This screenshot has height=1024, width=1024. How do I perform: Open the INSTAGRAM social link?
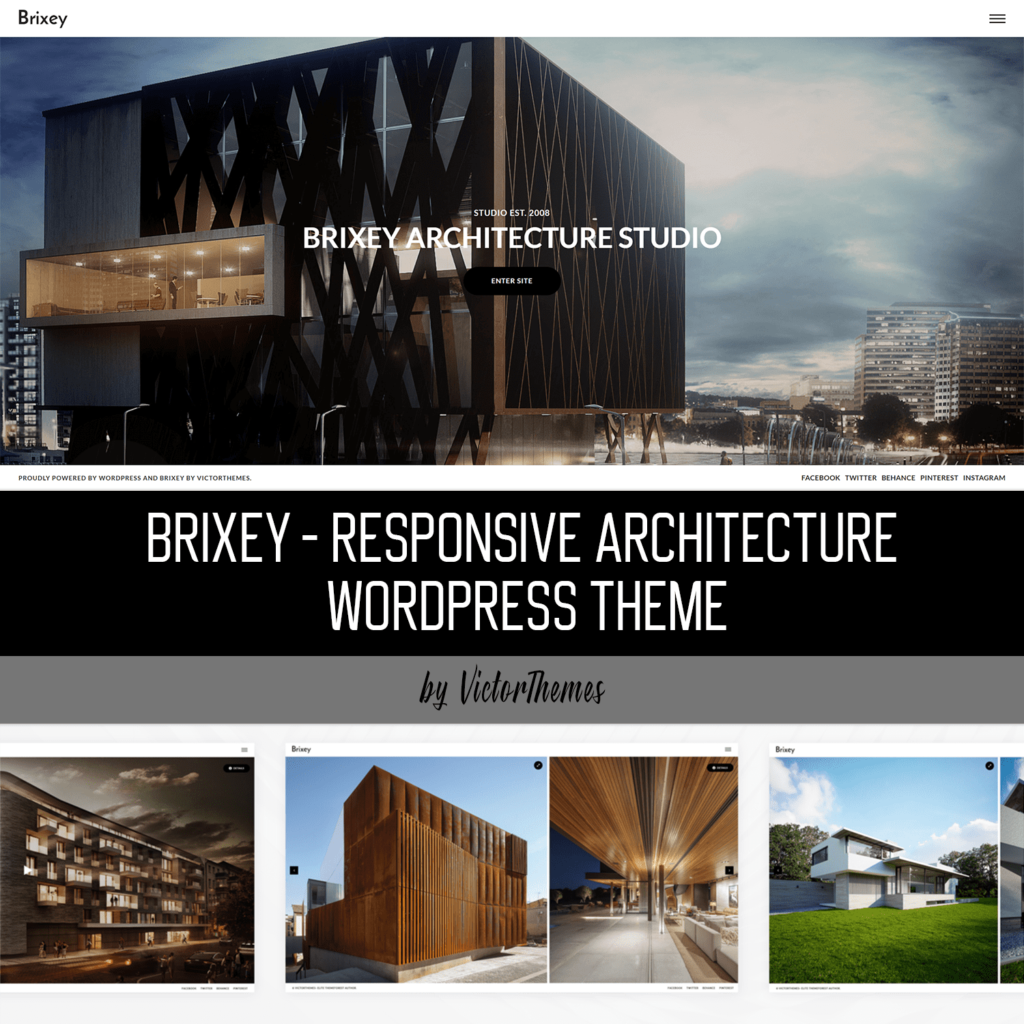(x=983, y=478)
